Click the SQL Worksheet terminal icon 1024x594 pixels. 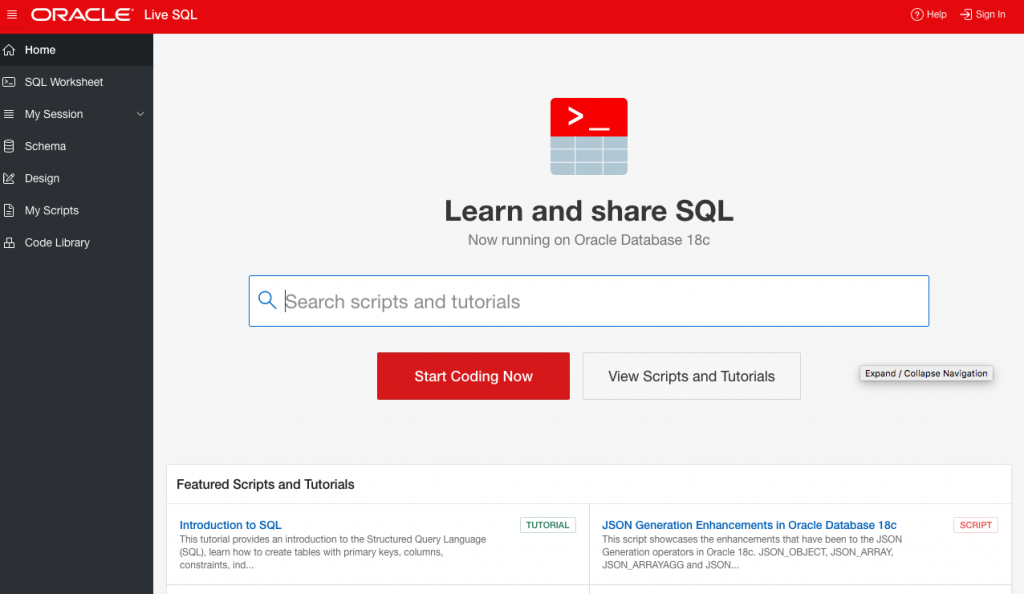click(x=9, y=82)
